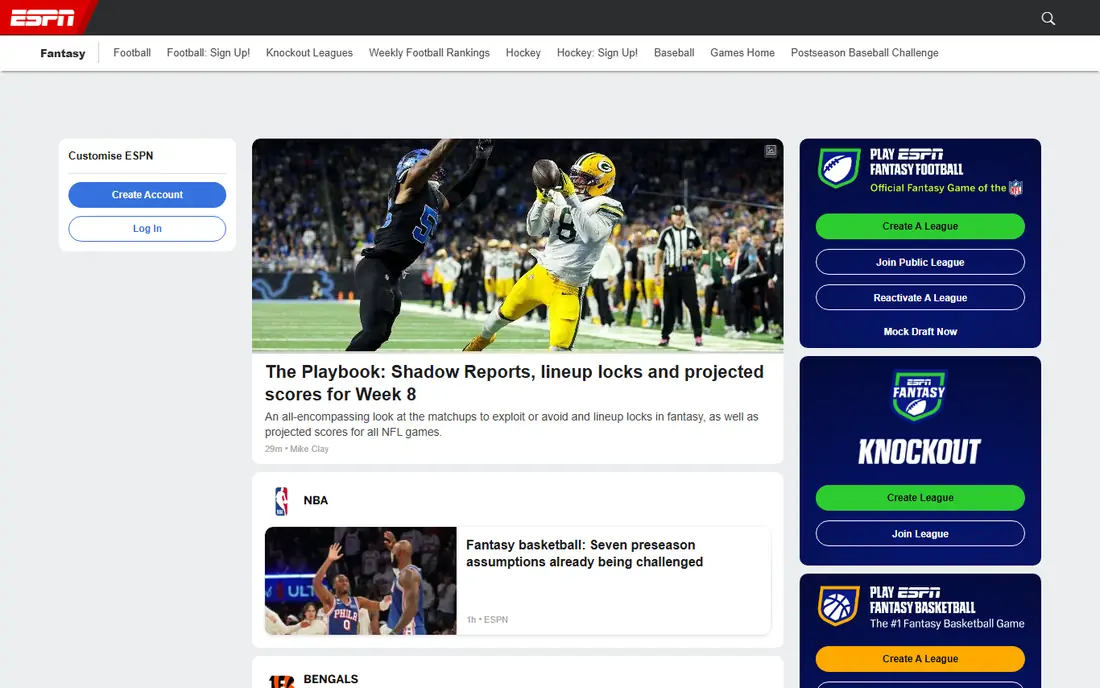
Task: Click the KNOCKOUT title graphic
Action: click(919, 452)
